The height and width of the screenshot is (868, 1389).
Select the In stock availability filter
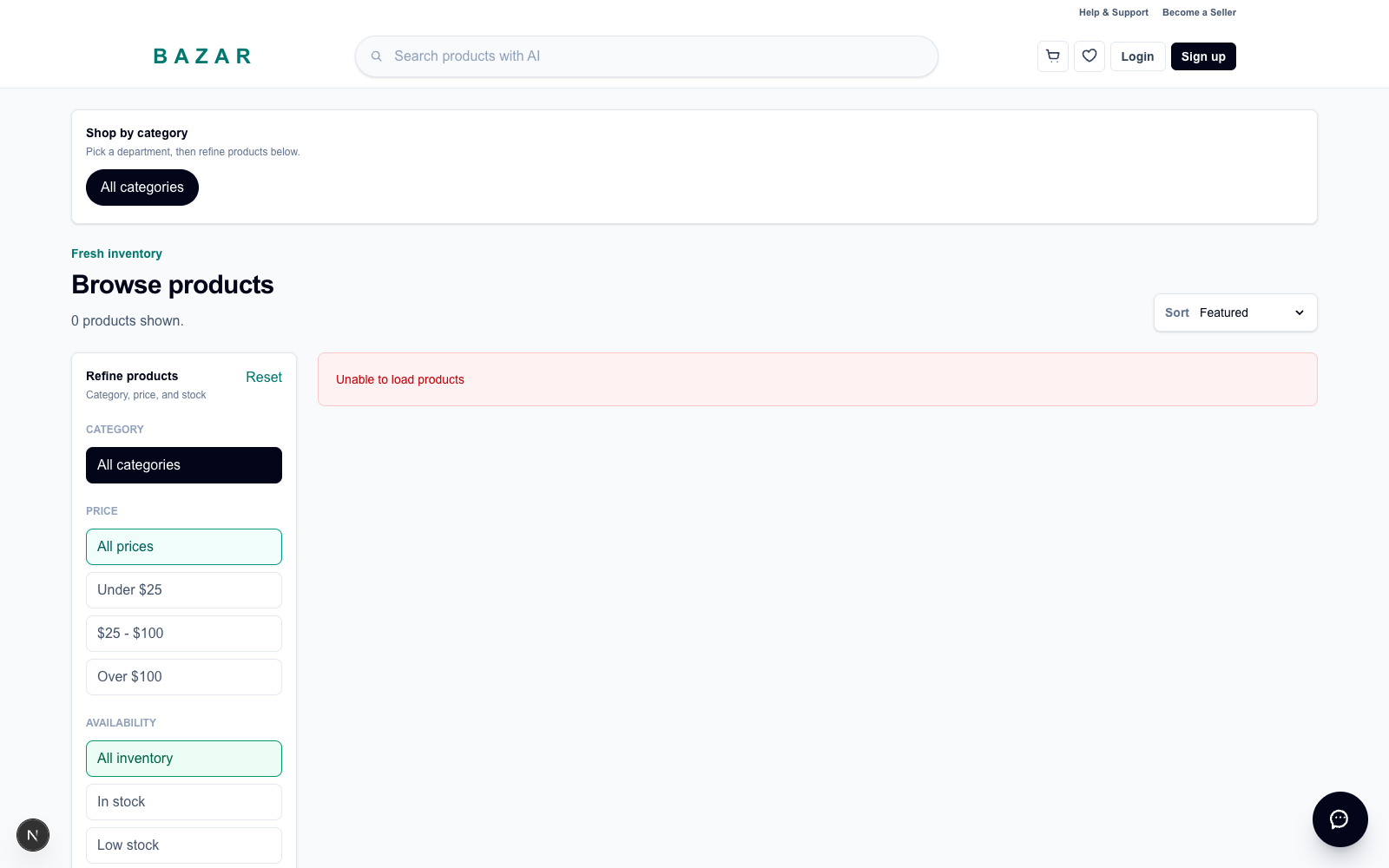pos(184,802)
